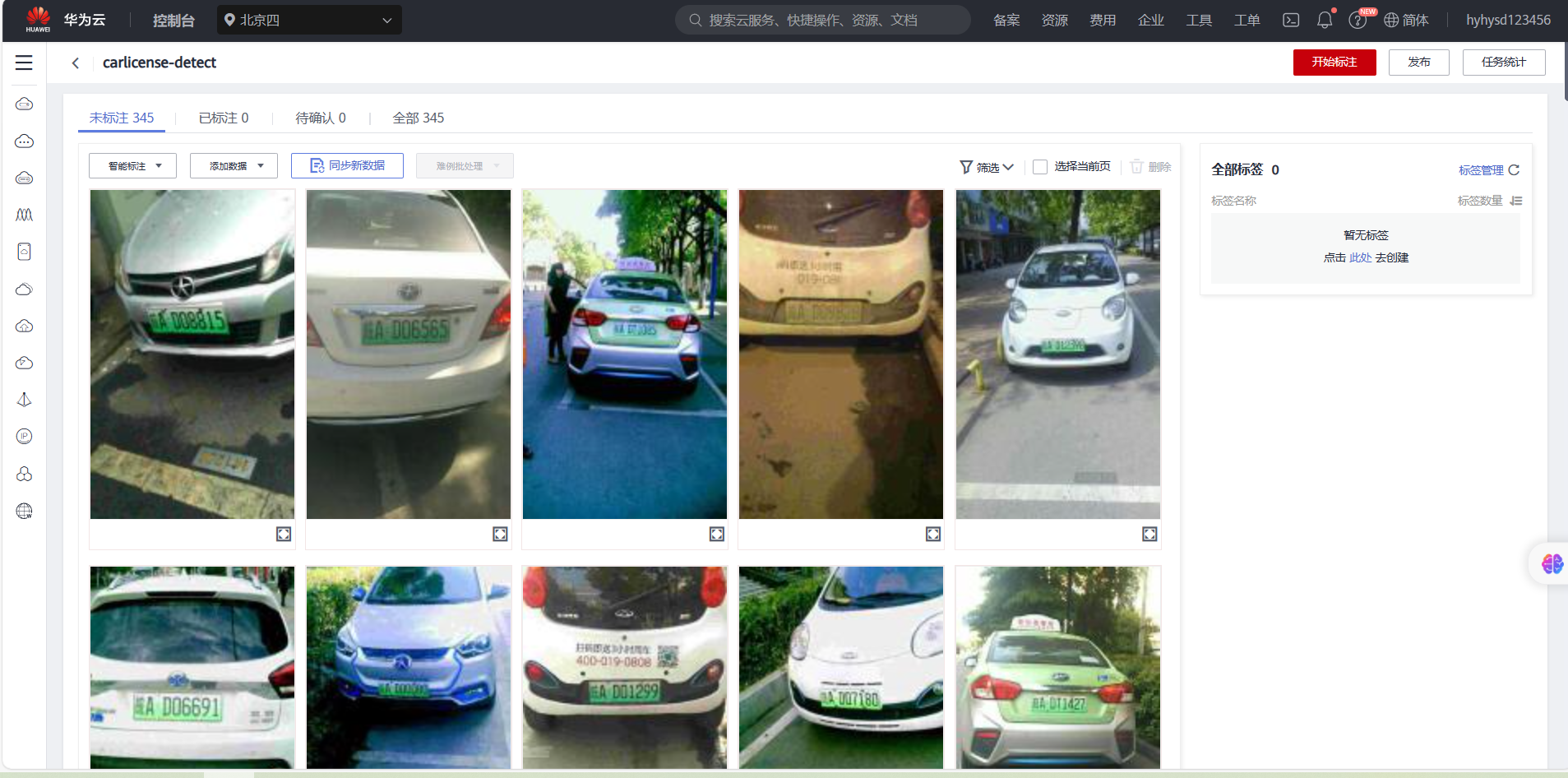Select the silver car D08815 thumbnail
The image size is (1568, 778).
192,354
